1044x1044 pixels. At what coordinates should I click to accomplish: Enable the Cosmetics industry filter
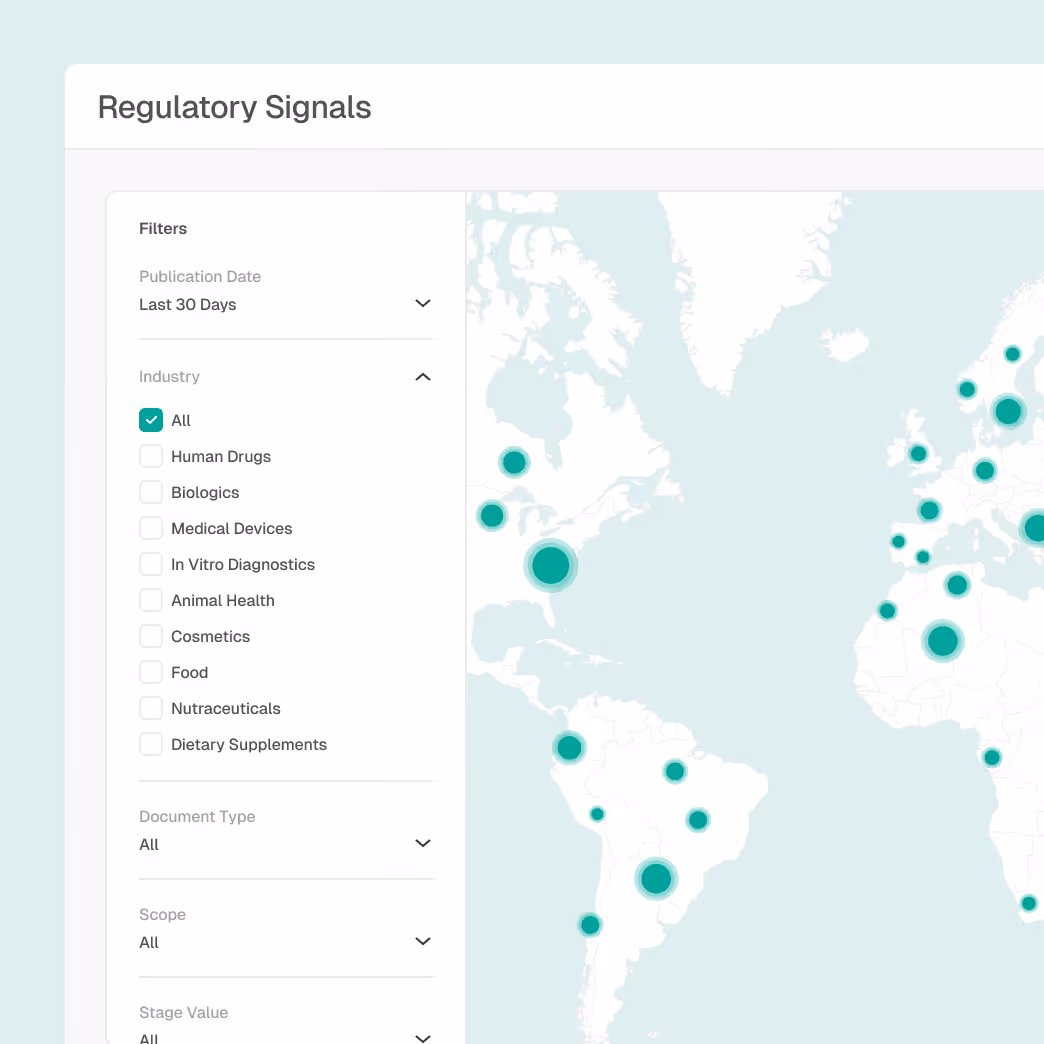pyautogui.click(x=151, y=636)
